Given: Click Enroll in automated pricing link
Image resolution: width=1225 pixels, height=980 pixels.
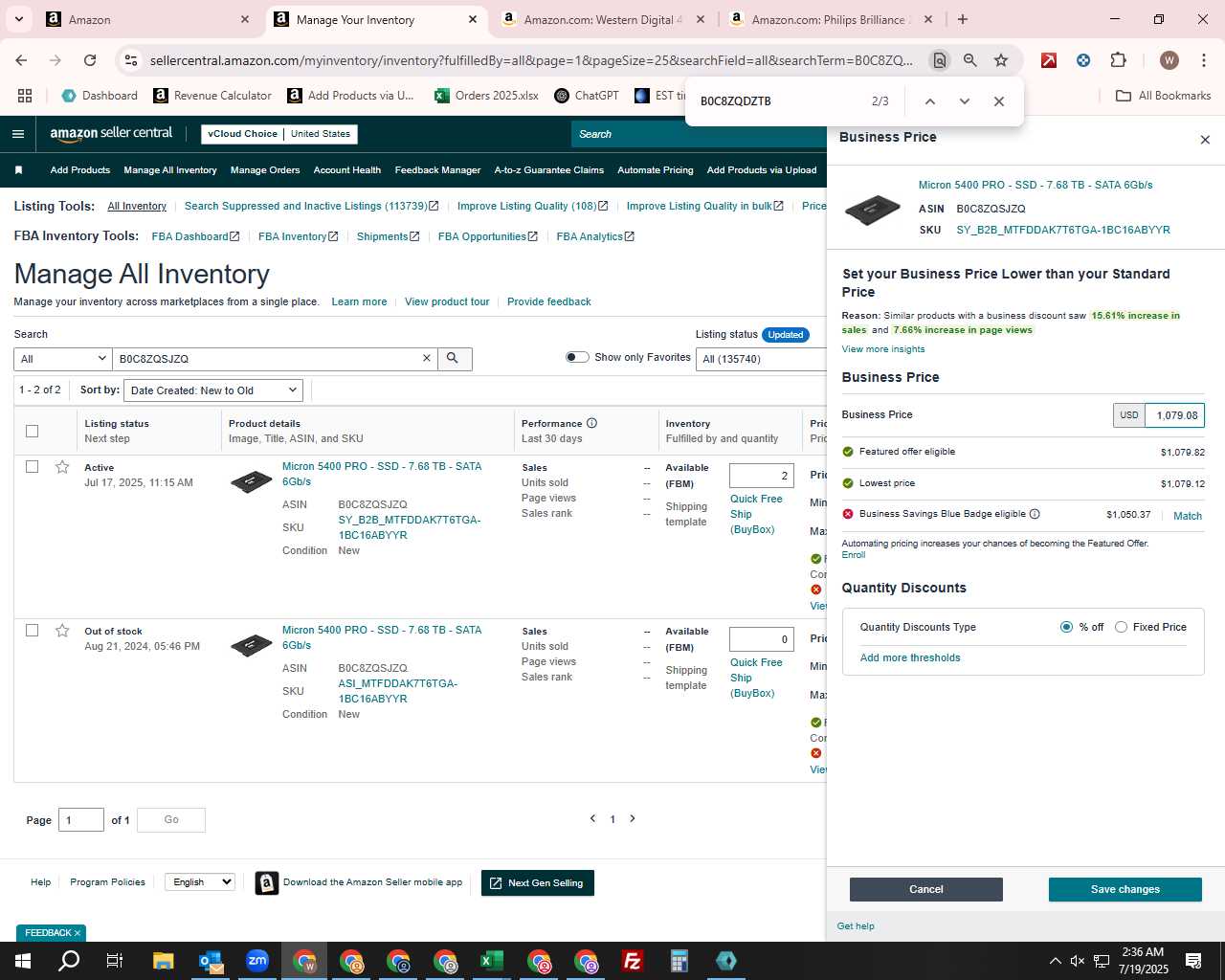Looking at the screenshot, I should (x=854, y=555).
